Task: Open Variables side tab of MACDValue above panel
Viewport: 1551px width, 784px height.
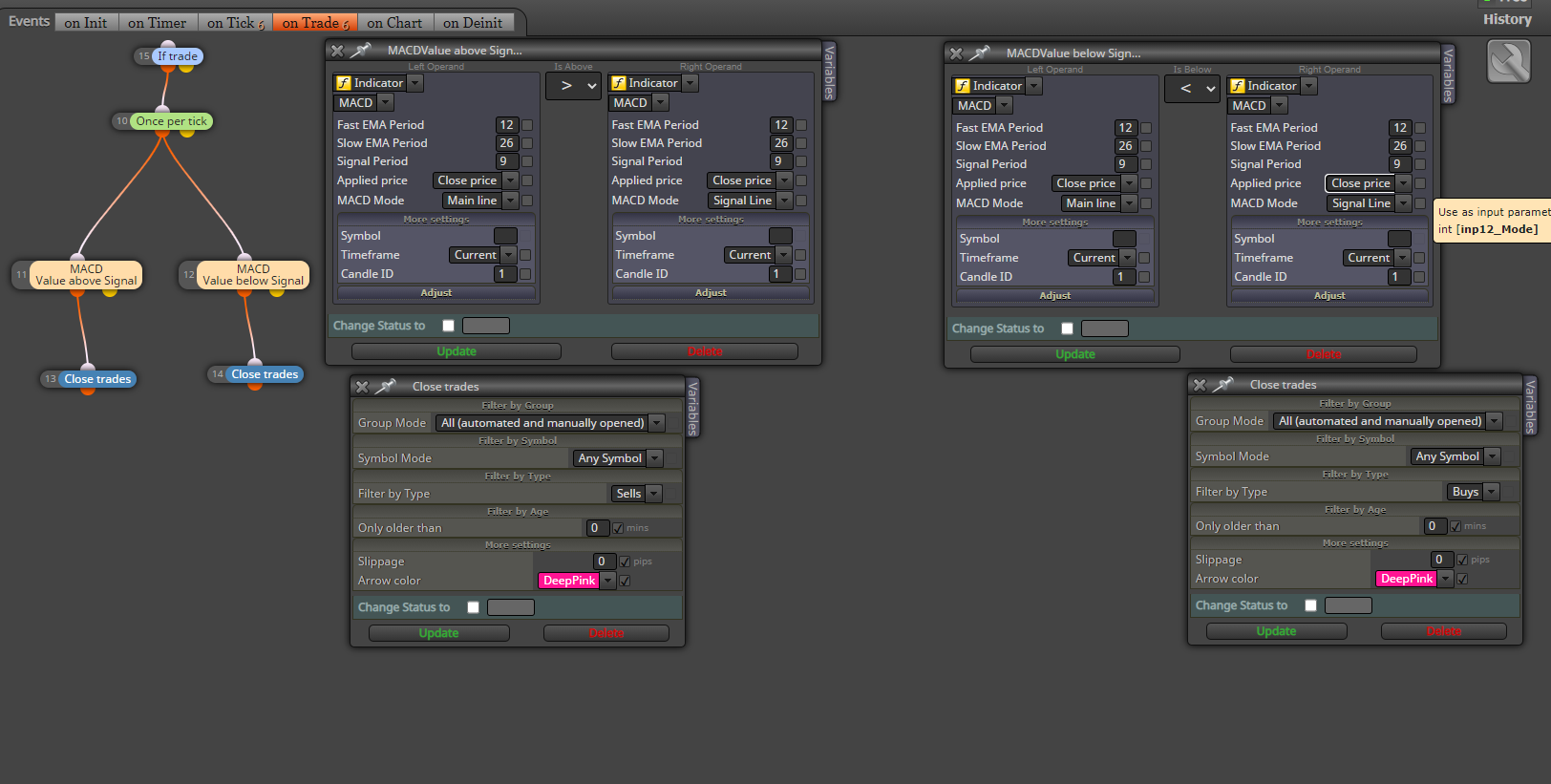Action: [829, 72]
